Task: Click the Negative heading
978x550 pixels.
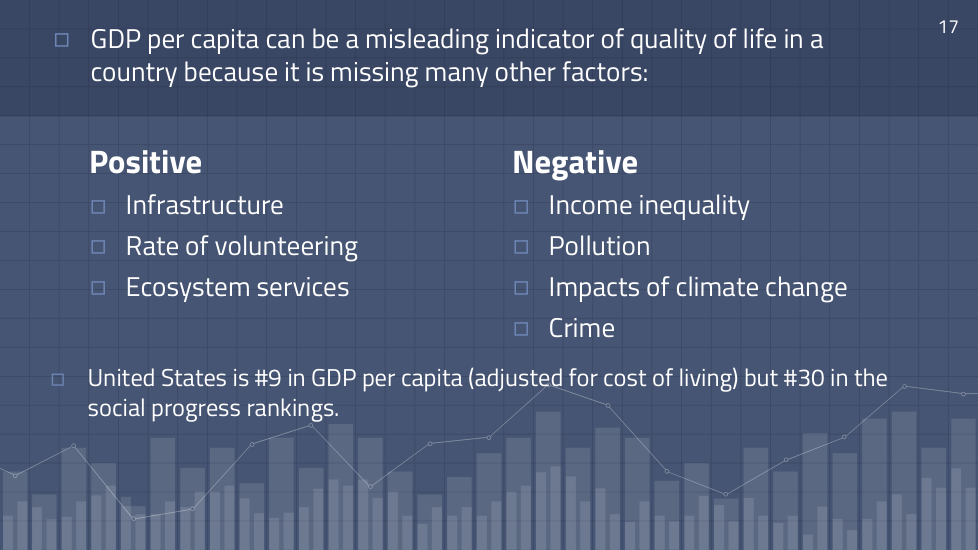Action: (x=575, y=163)
